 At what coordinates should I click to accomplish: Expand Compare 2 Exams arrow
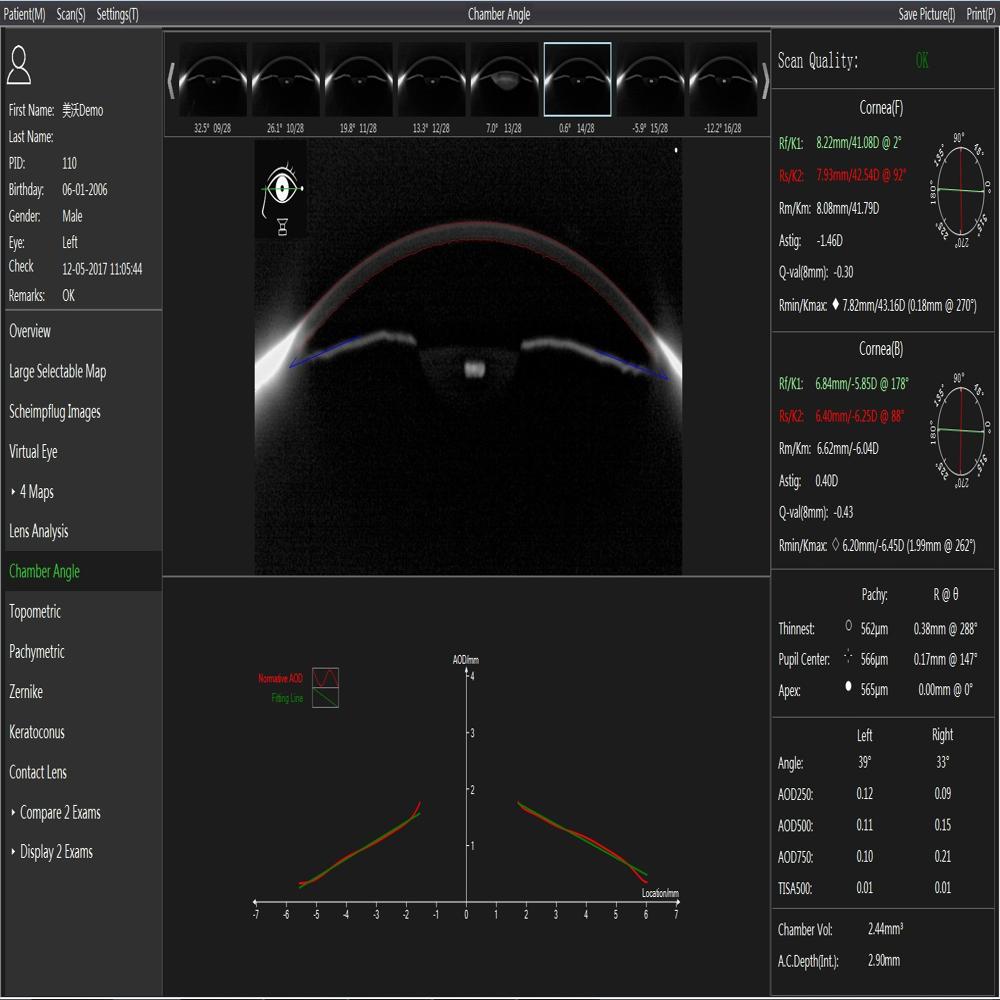click(13, 812)
